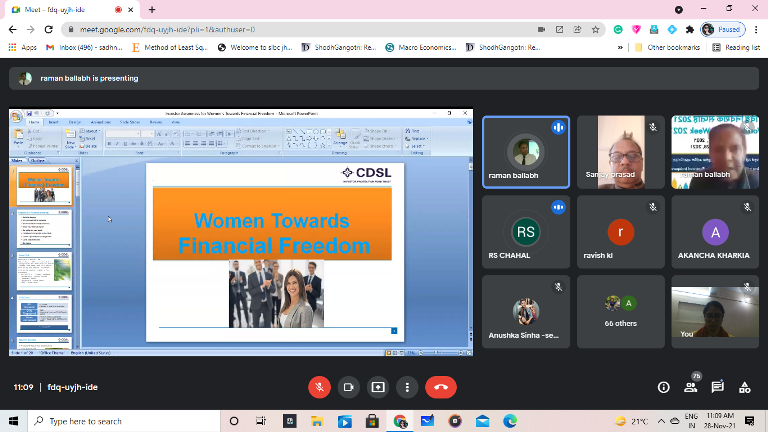Open meeting details info icon
768x432 pixels.
(x=663, y=387)
